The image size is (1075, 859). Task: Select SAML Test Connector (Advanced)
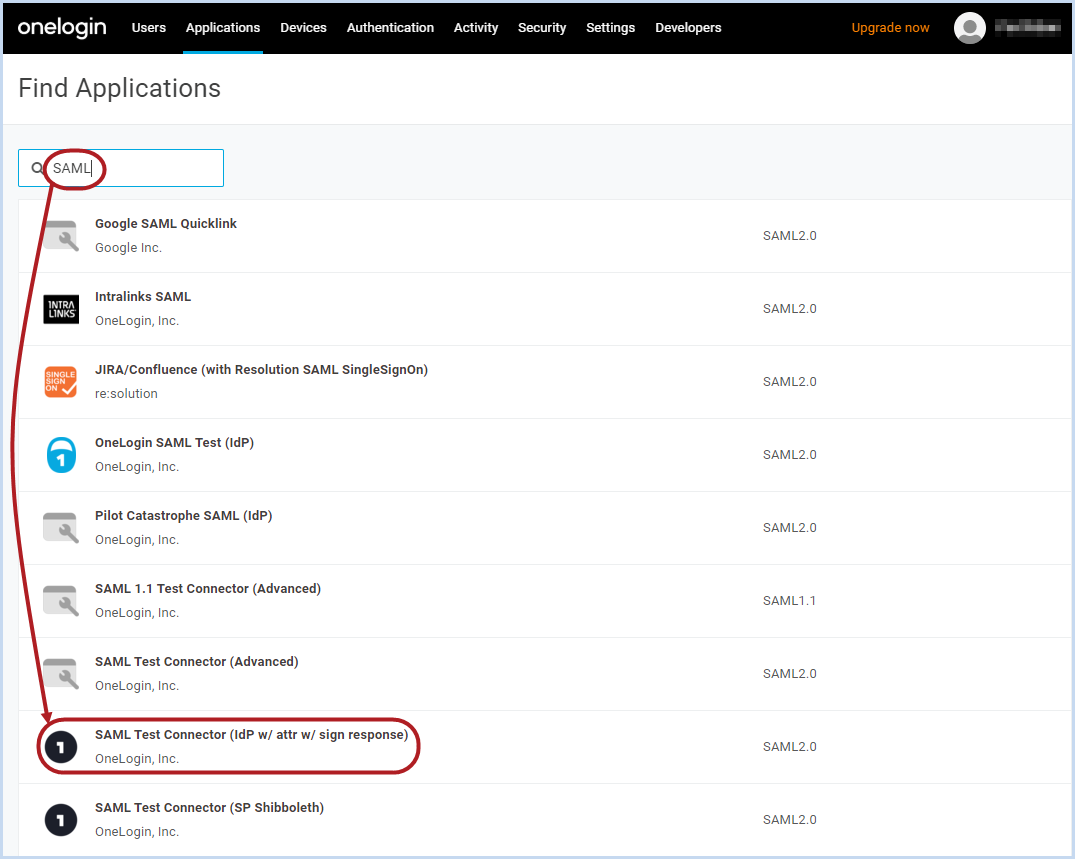click(544, 674)
